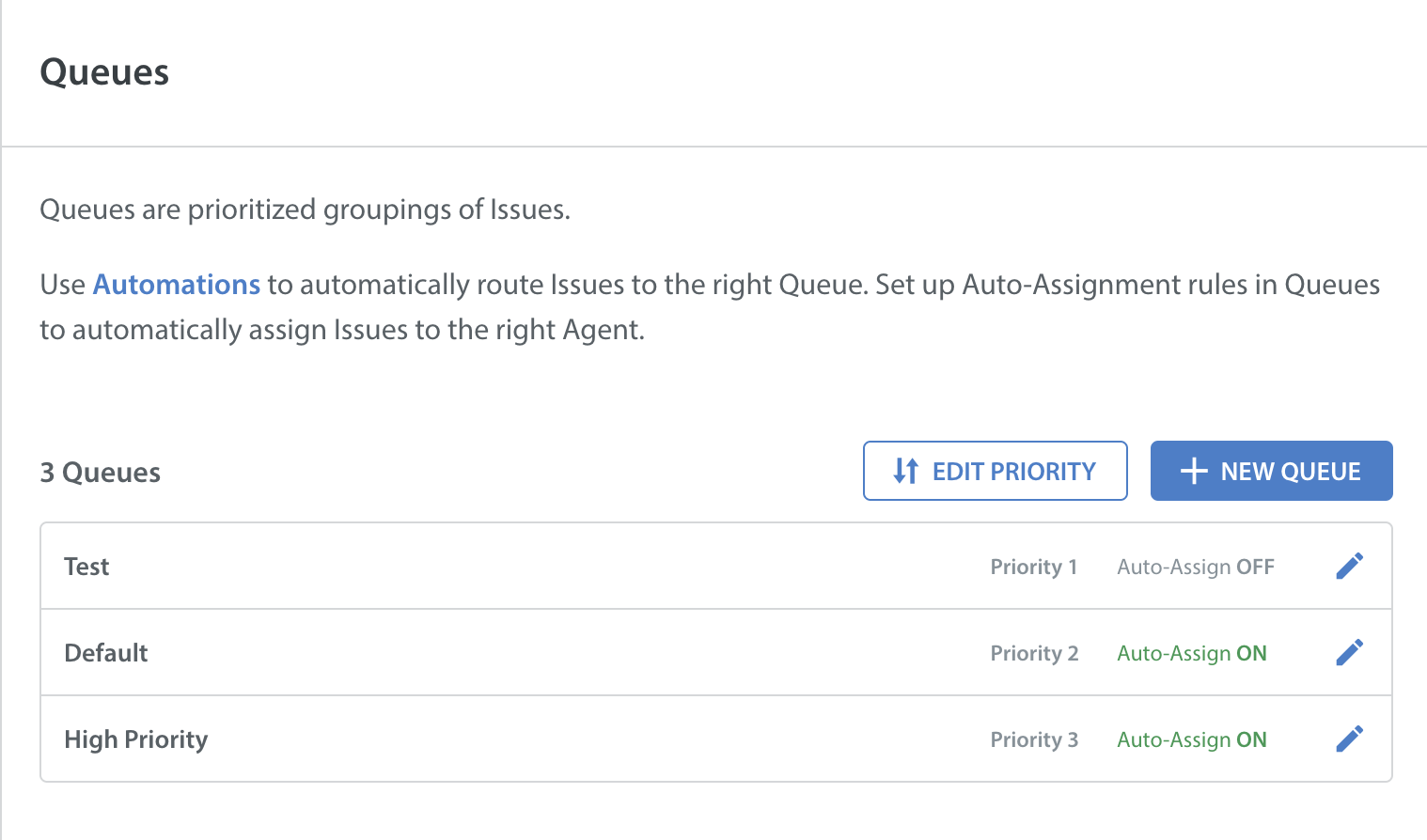The height and width of the screenshot is (840, 1427).
Task: Click the EDIT PRIORITY button text
Action: point(1014,472)
